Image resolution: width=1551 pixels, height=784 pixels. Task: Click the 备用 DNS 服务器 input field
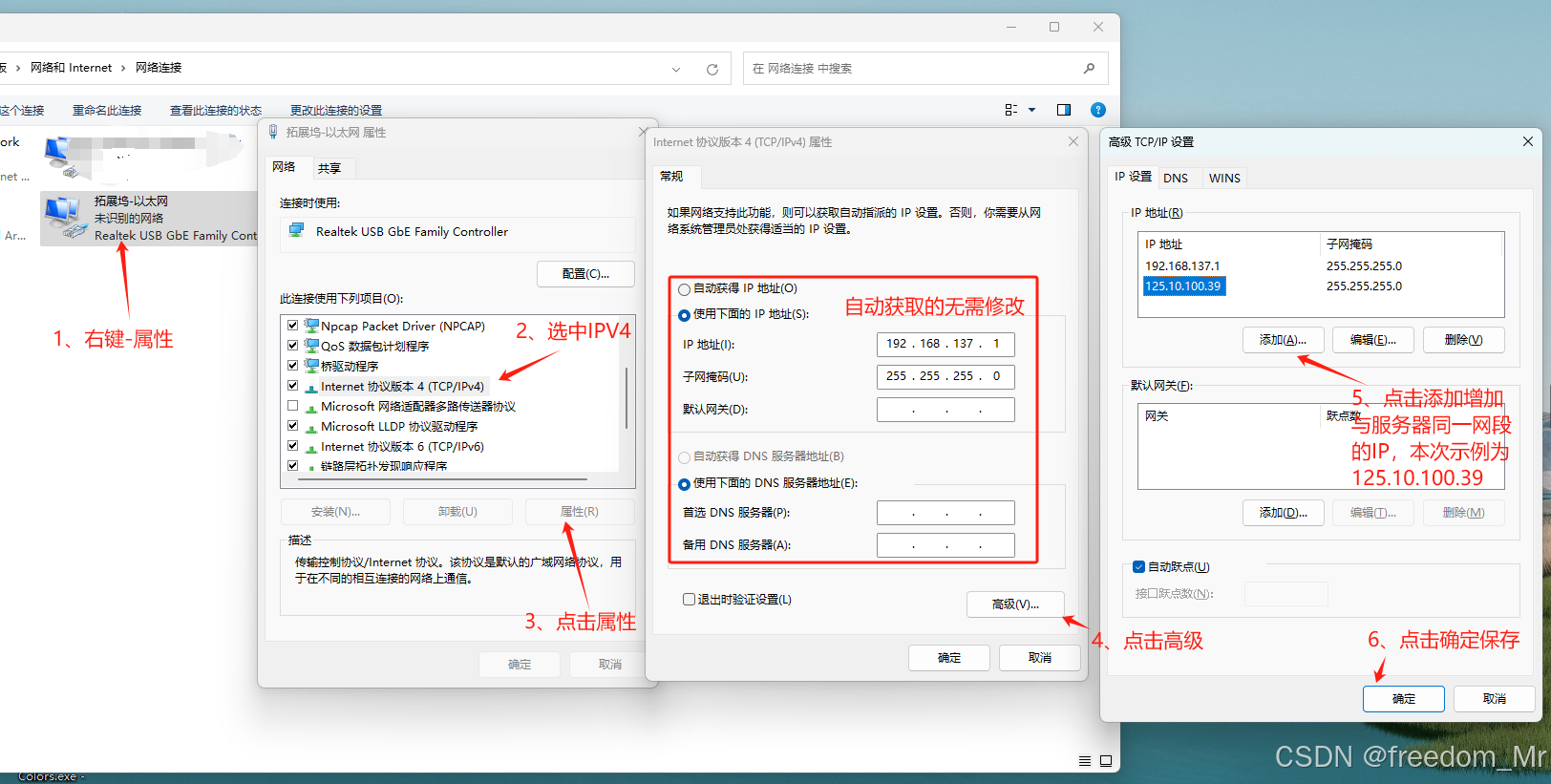click(x=945, y=545)
